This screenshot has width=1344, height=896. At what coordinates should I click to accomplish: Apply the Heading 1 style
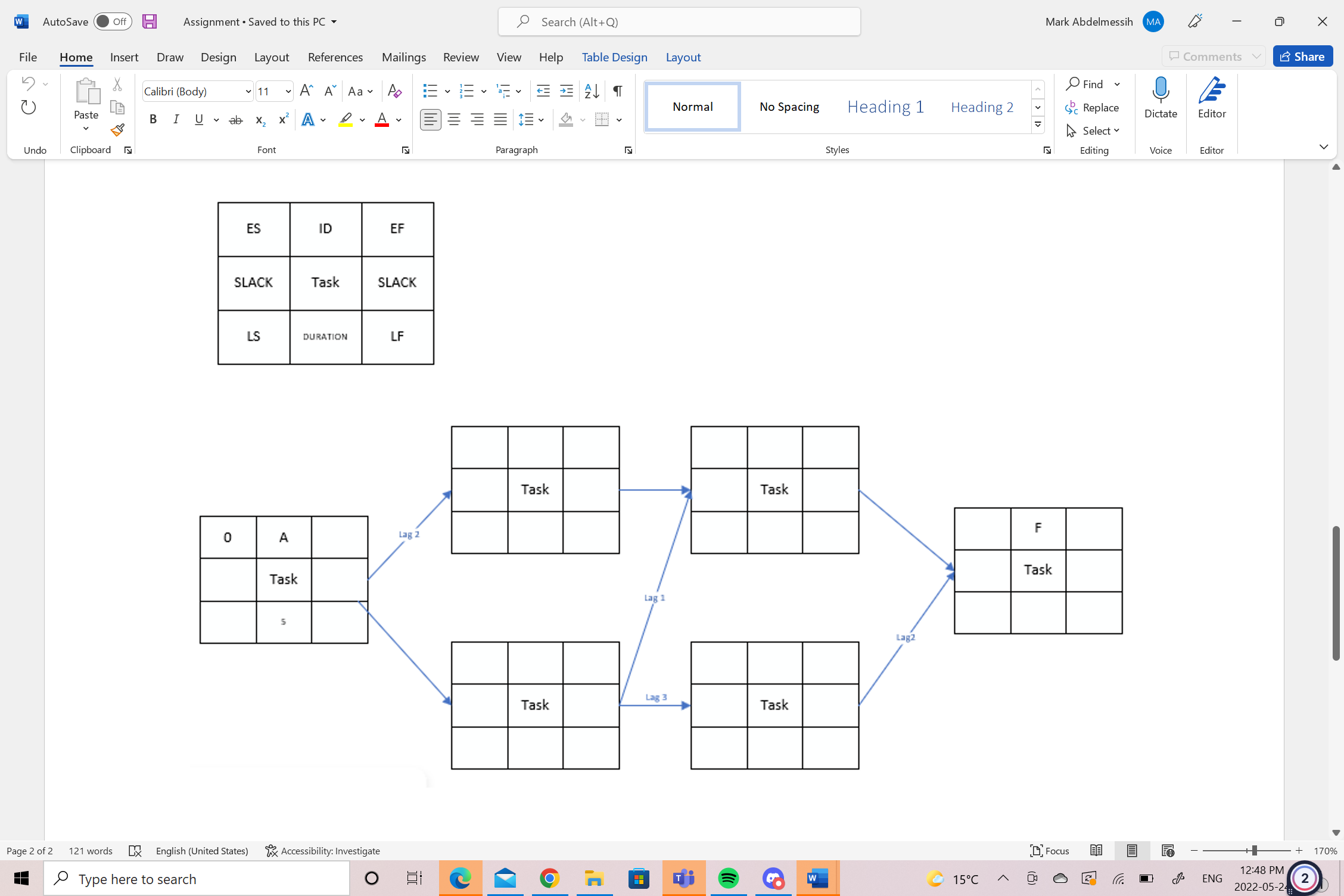click(885, 107)
